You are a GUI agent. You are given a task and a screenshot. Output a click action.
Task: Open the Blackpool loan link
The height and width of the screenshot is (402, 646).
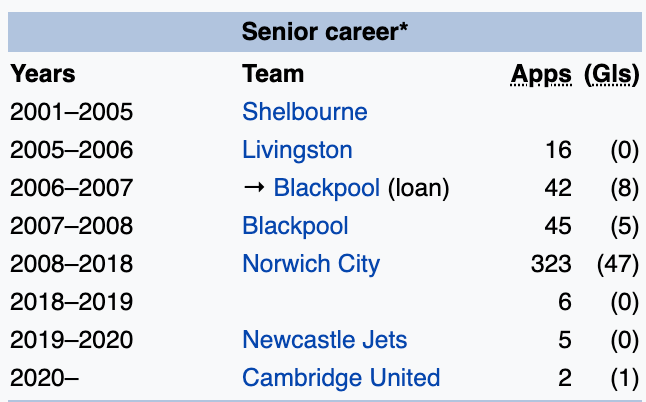click(327, 188)
